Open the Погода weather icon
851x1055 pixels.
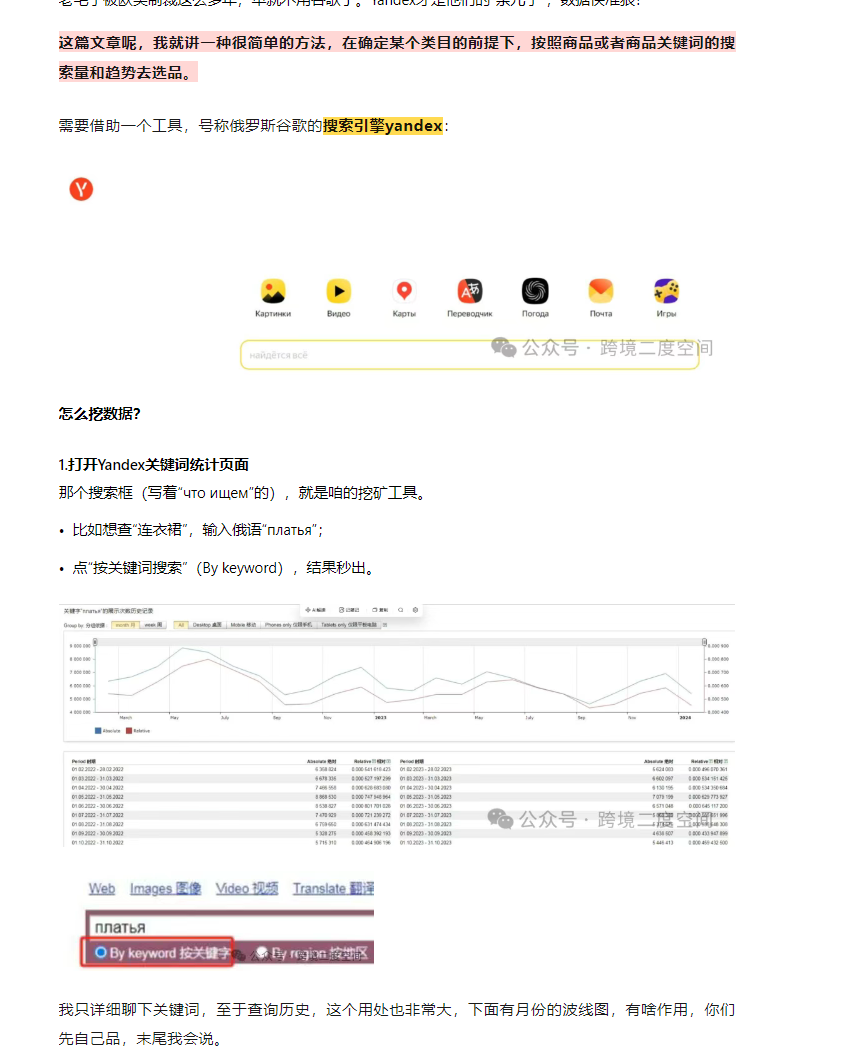tap(535, 291)
